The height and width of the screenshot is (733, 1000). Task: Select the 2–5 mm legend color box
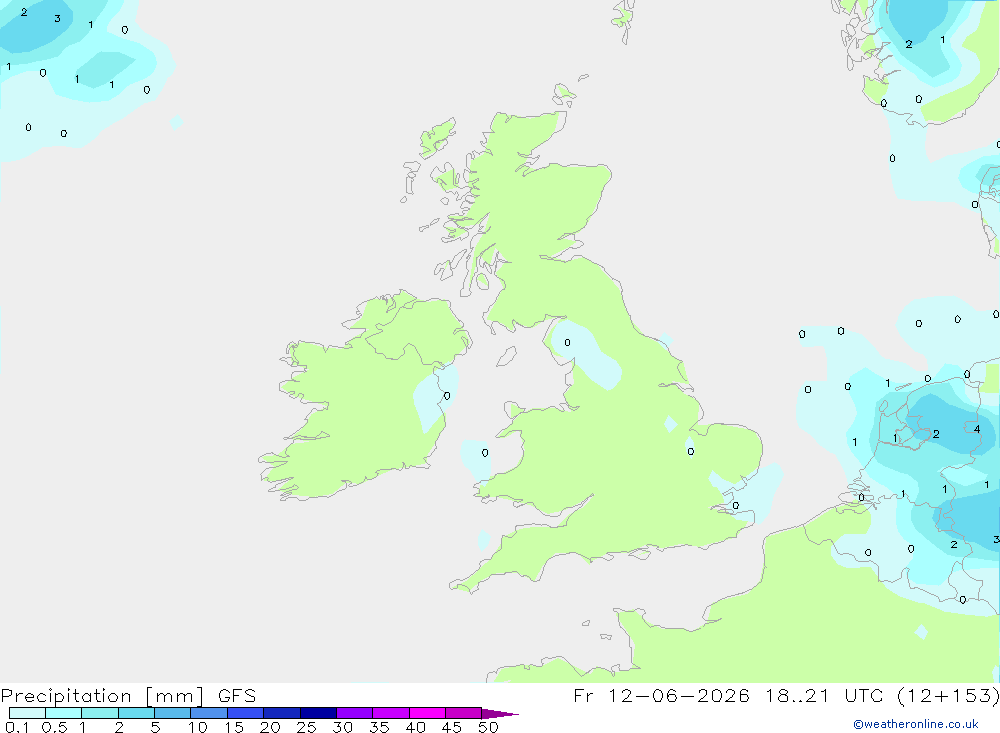point(136,713)
